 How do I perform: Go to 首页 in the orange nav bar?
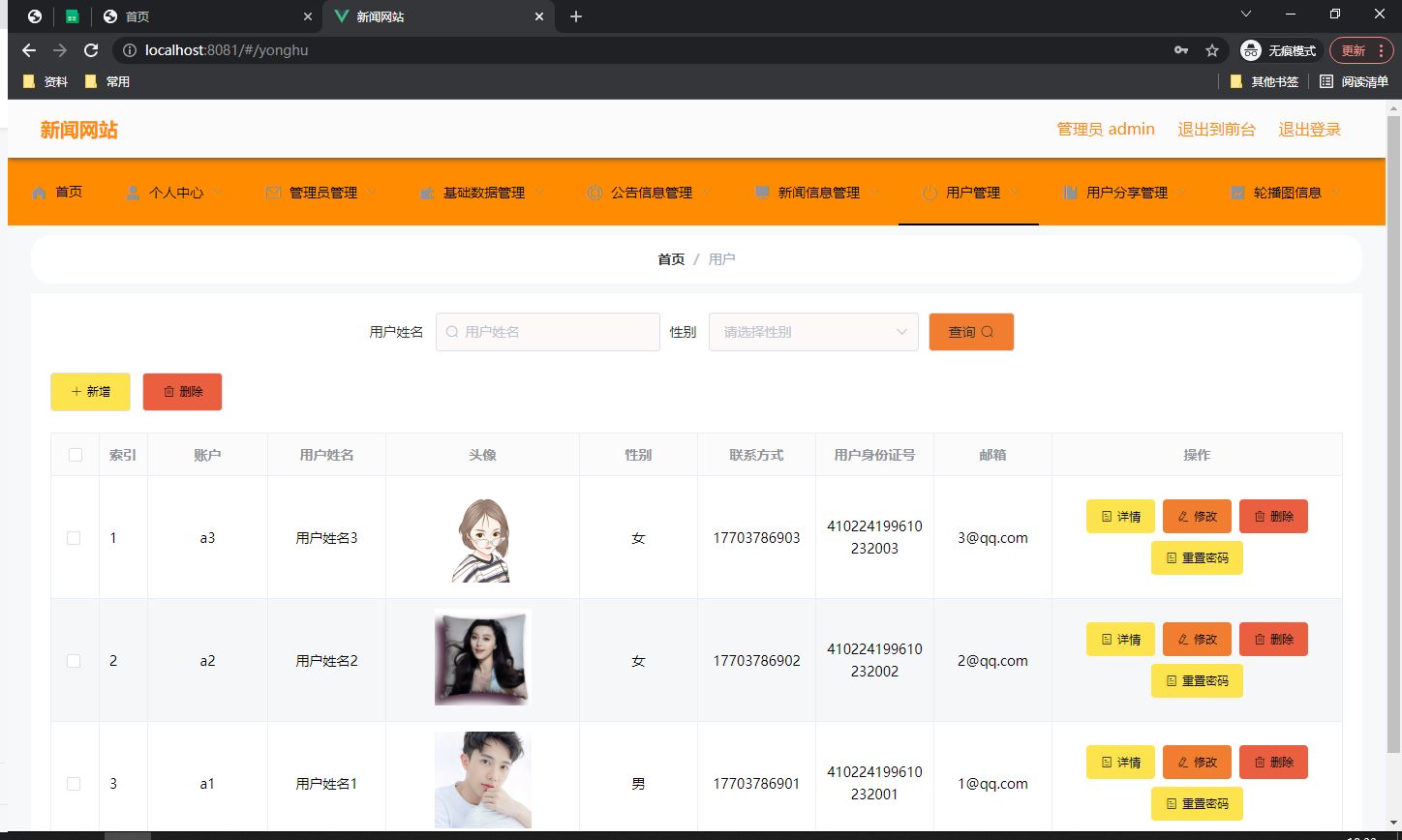[x=69, y=193]
